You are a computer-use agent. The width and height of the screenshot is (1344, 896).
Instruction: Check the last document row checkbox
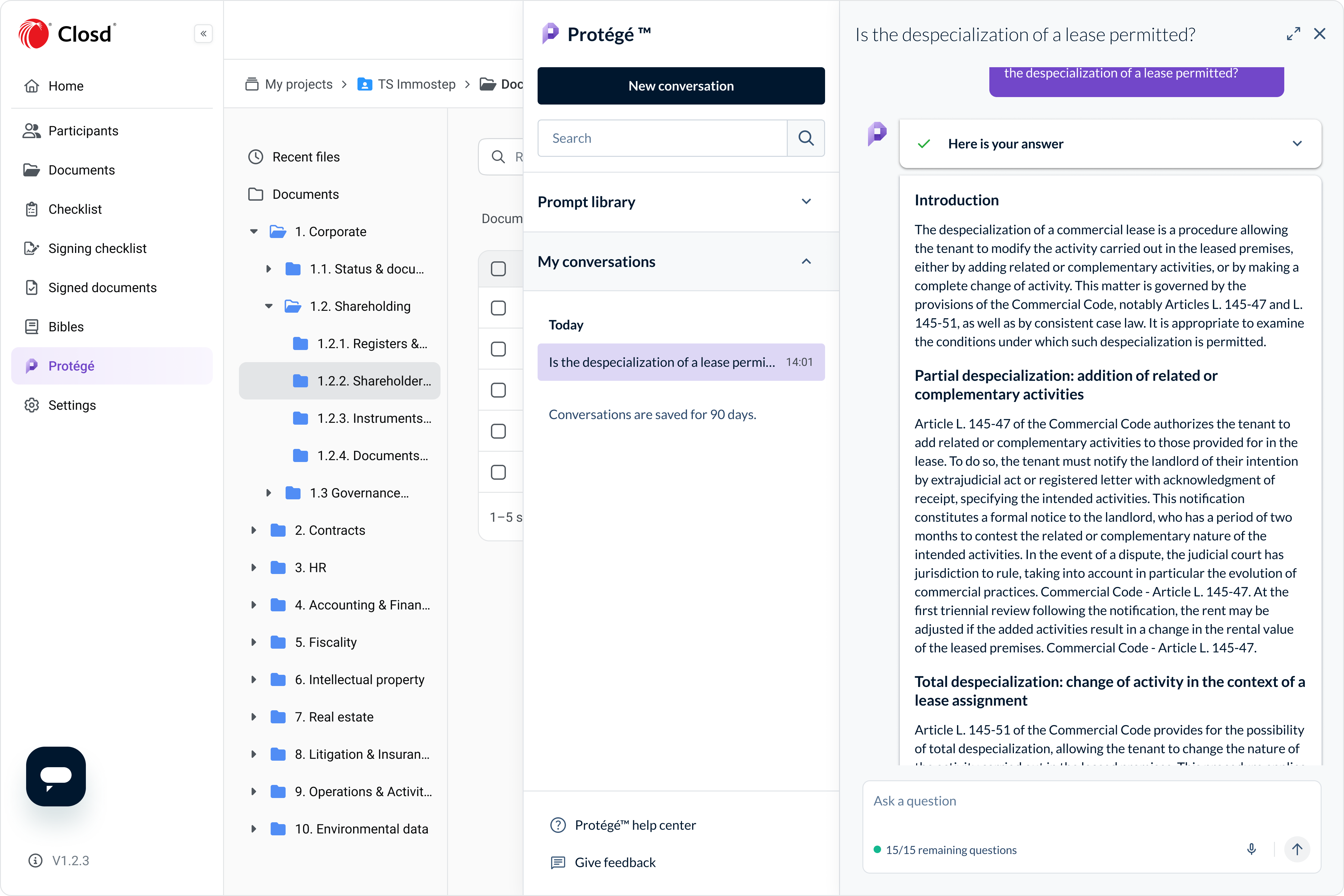click(498, 472)
